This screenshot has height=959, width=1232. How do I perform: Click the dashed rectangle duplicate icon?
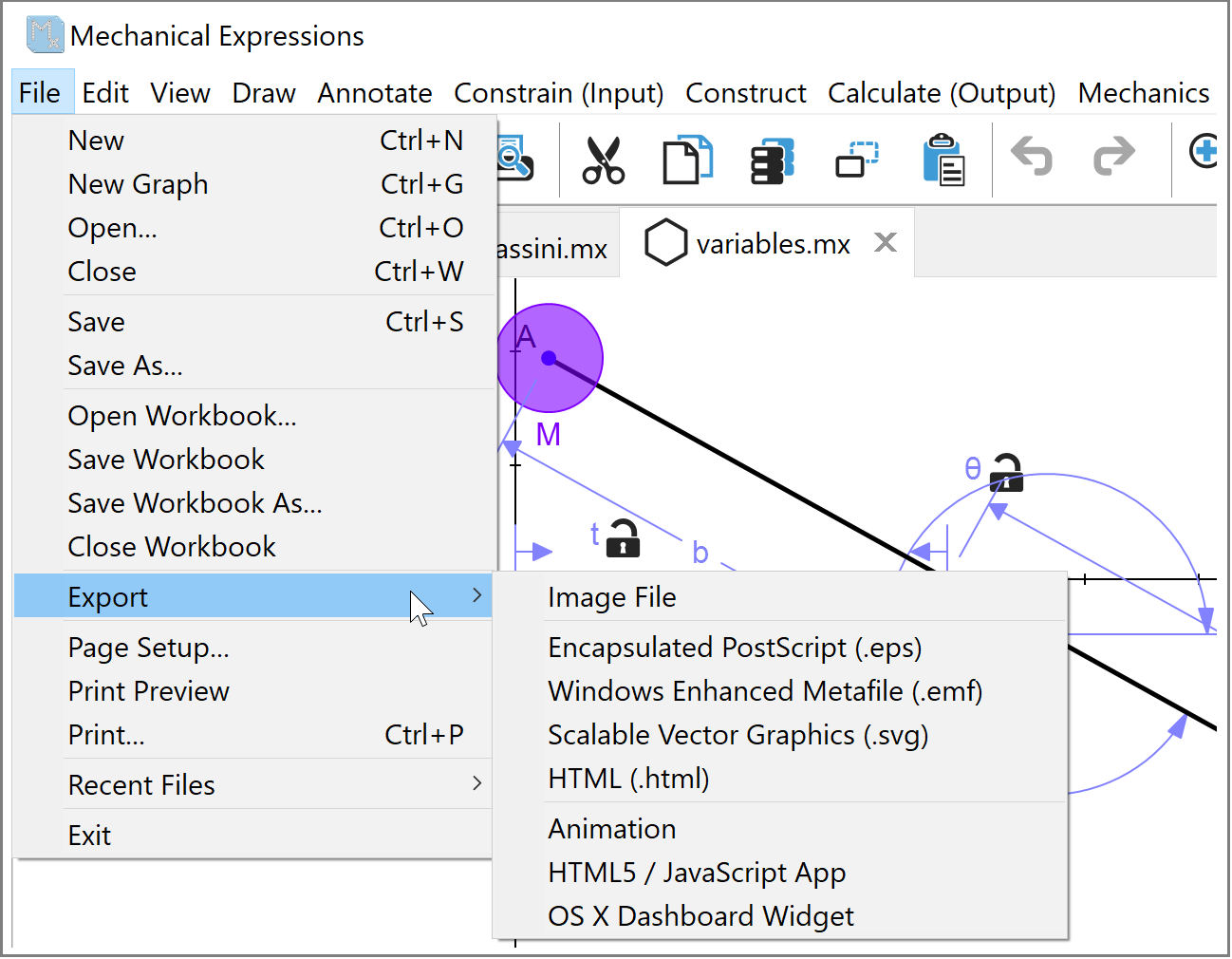pyautogui.click(x=857, y=160)
